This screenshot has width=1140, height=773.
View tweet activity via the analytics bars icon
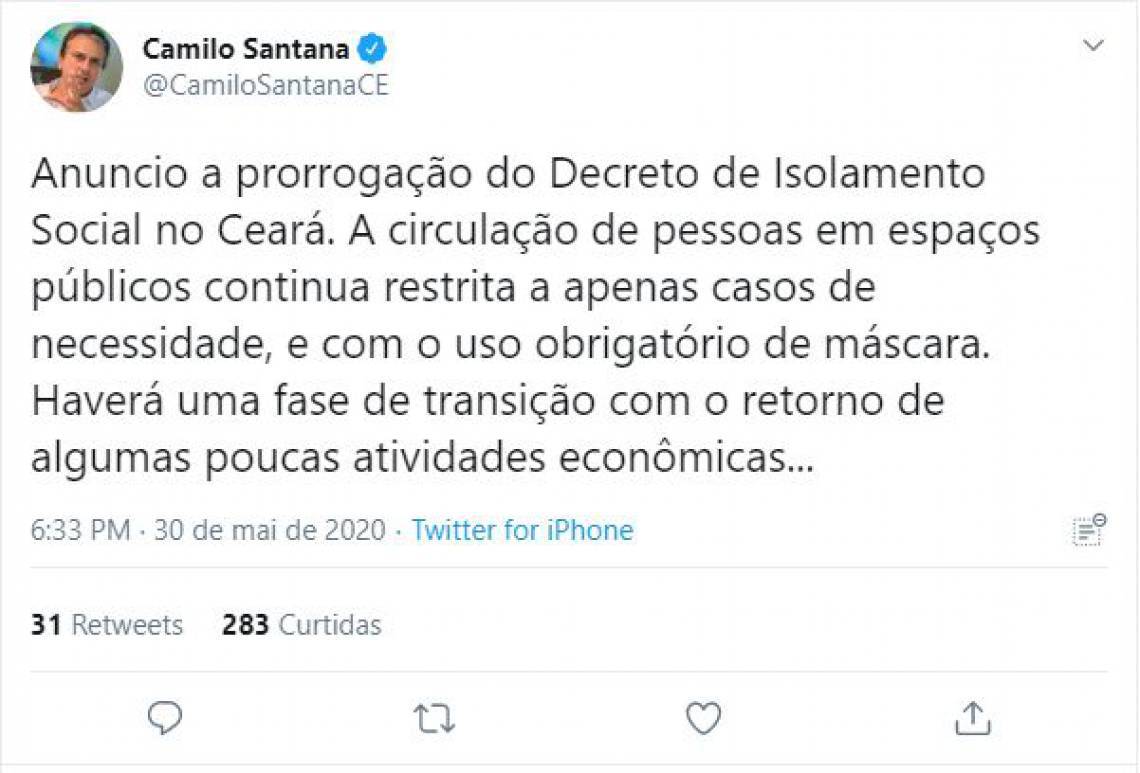(1087, 531)
